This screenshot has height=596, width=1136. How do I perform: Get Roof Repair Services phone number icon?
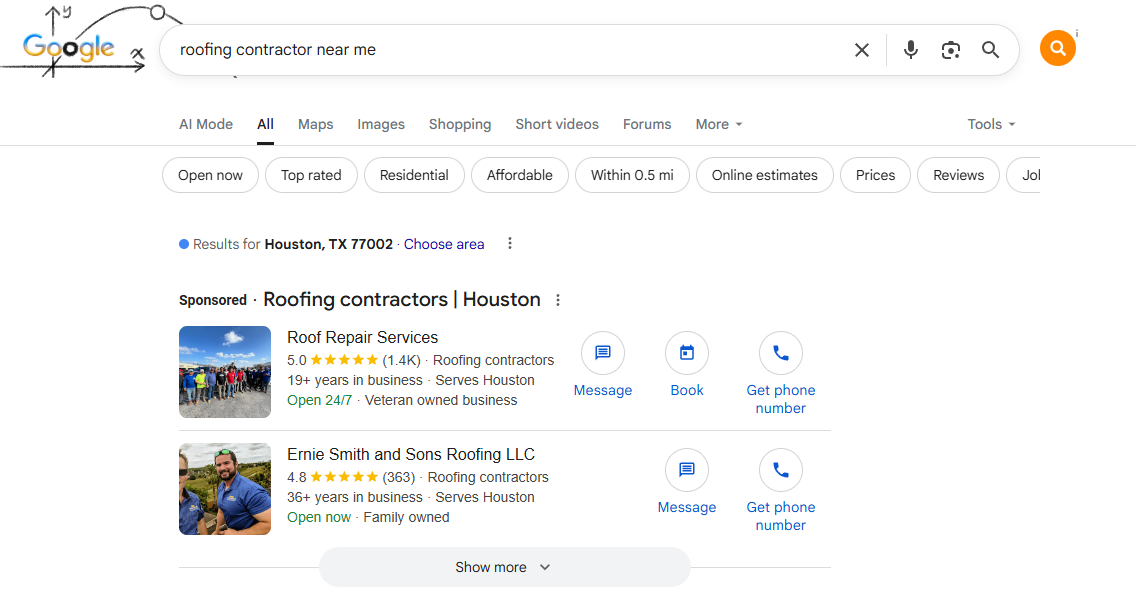pyautogui.click(x=781, y=353)
